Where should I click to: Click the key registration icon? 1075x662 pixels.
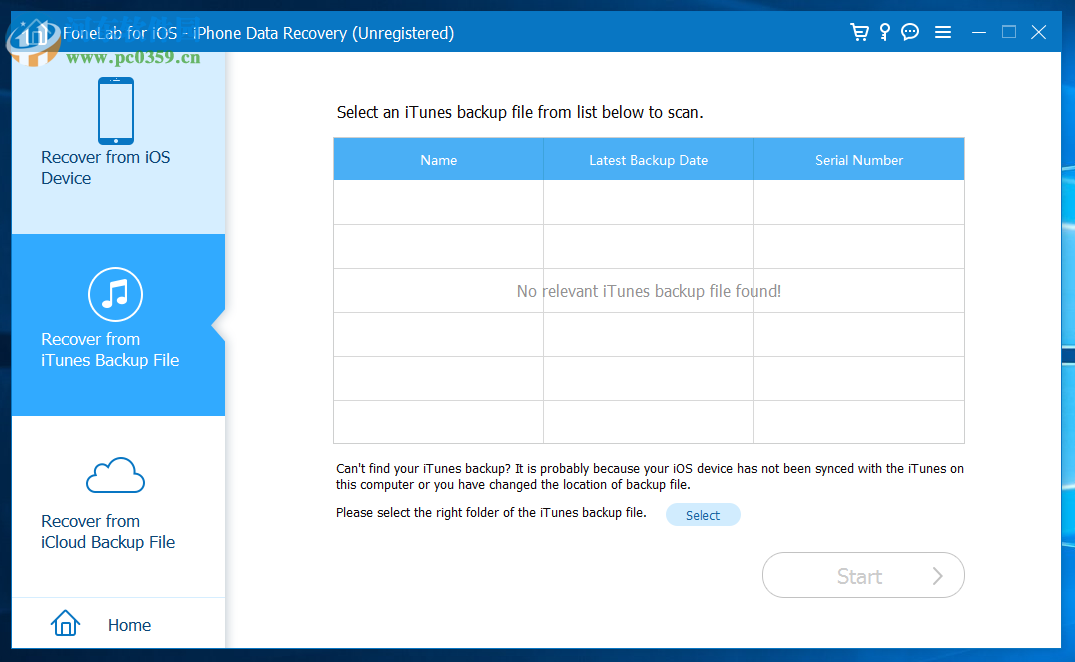click(884, 31)
